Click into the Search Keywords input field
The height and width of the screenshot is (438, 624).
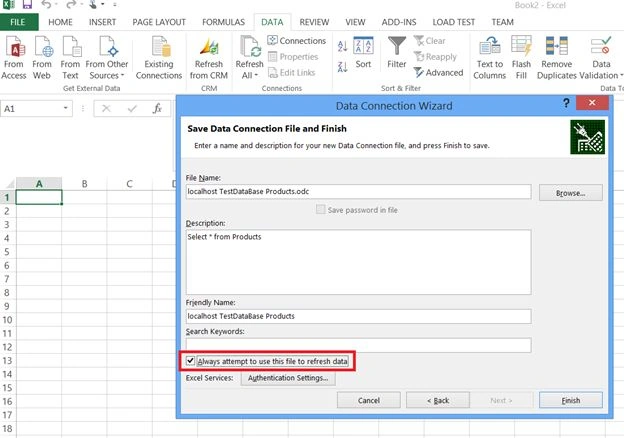pos(359,345)
